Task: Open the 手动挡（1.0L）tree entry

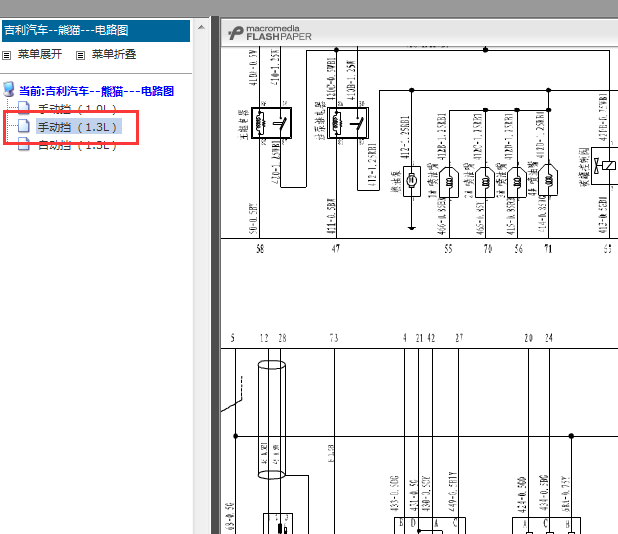Action: [x=77, y=109]
